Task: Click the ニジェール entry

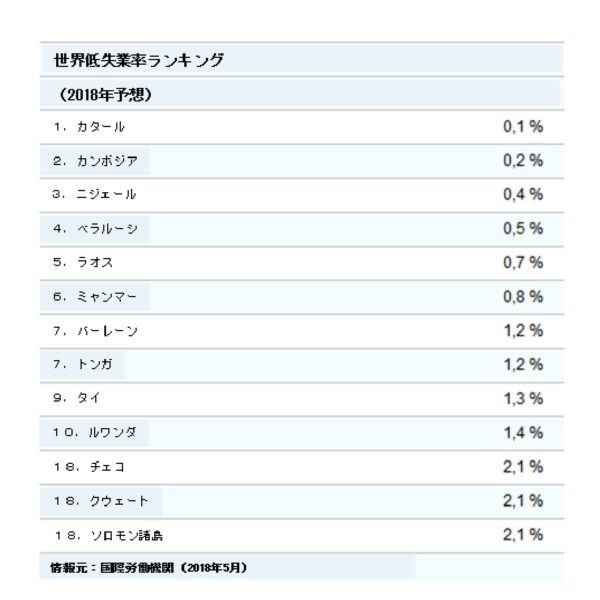Action: (x=106, y=194)
